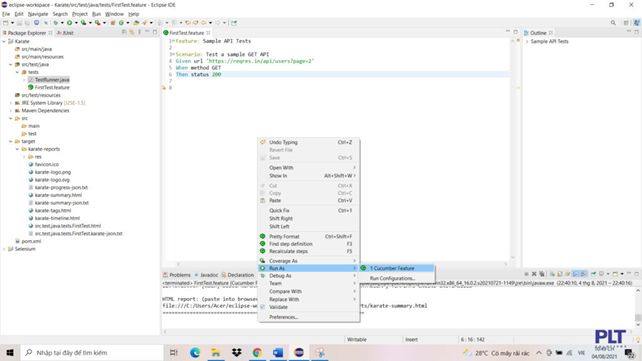The height and width of the screenshot is (361, 642).
Task: Open Microsoft Edge from taskbar
Action: [x=195, y=352]
